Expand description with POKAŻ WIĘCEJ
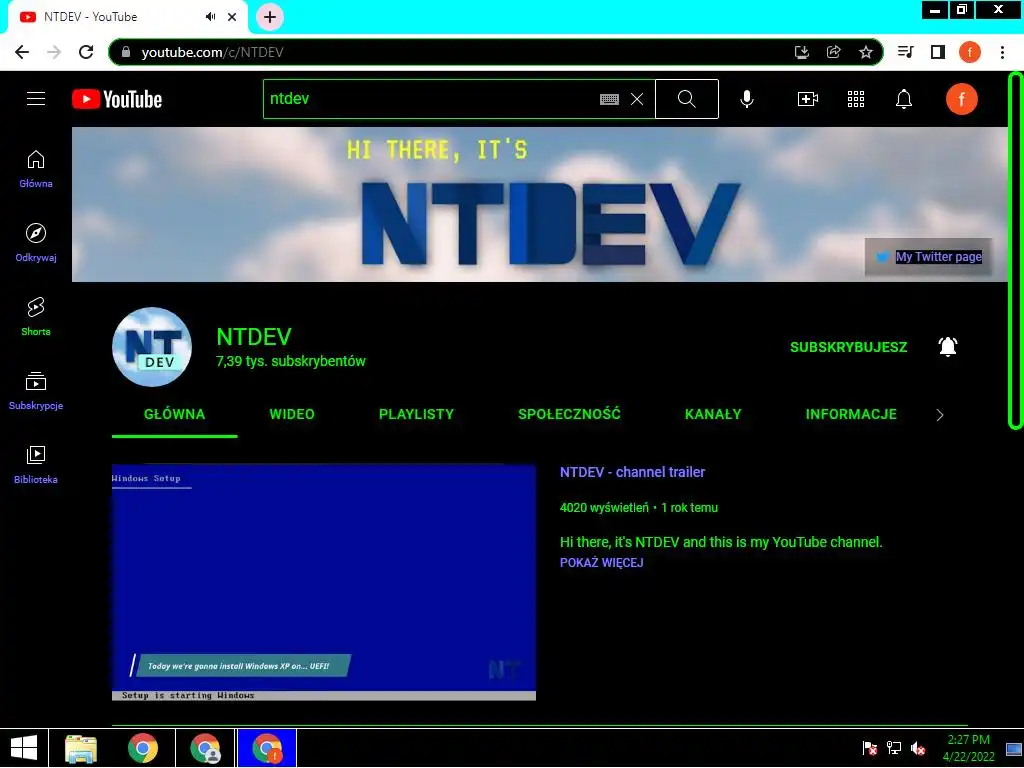 (601, 562)
